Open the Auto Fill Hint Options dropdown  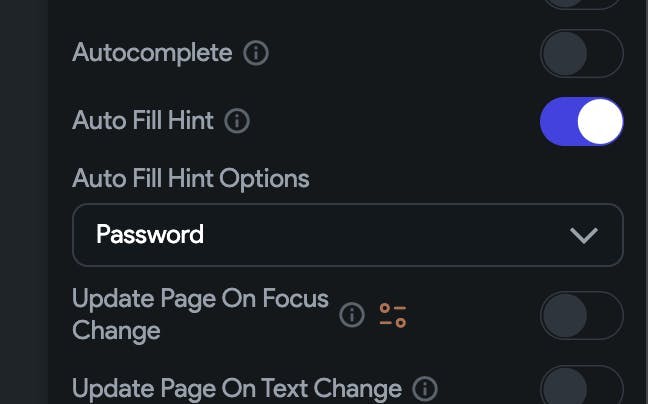[347, 235]
